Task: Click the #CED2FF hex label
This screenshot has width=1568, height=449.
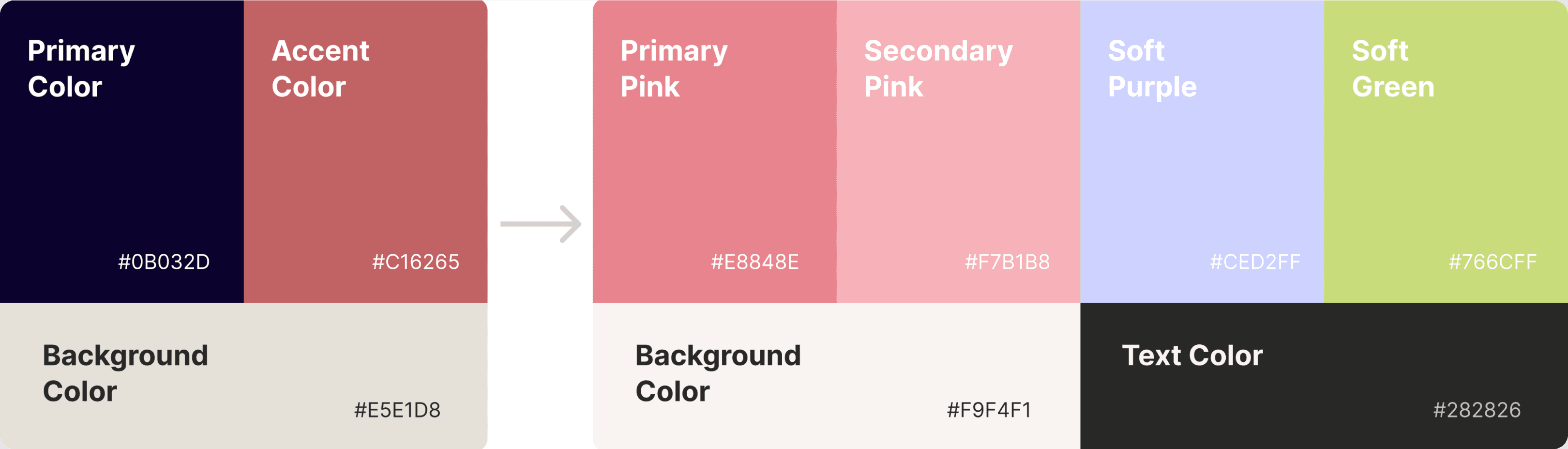Action: [1255, 262]
